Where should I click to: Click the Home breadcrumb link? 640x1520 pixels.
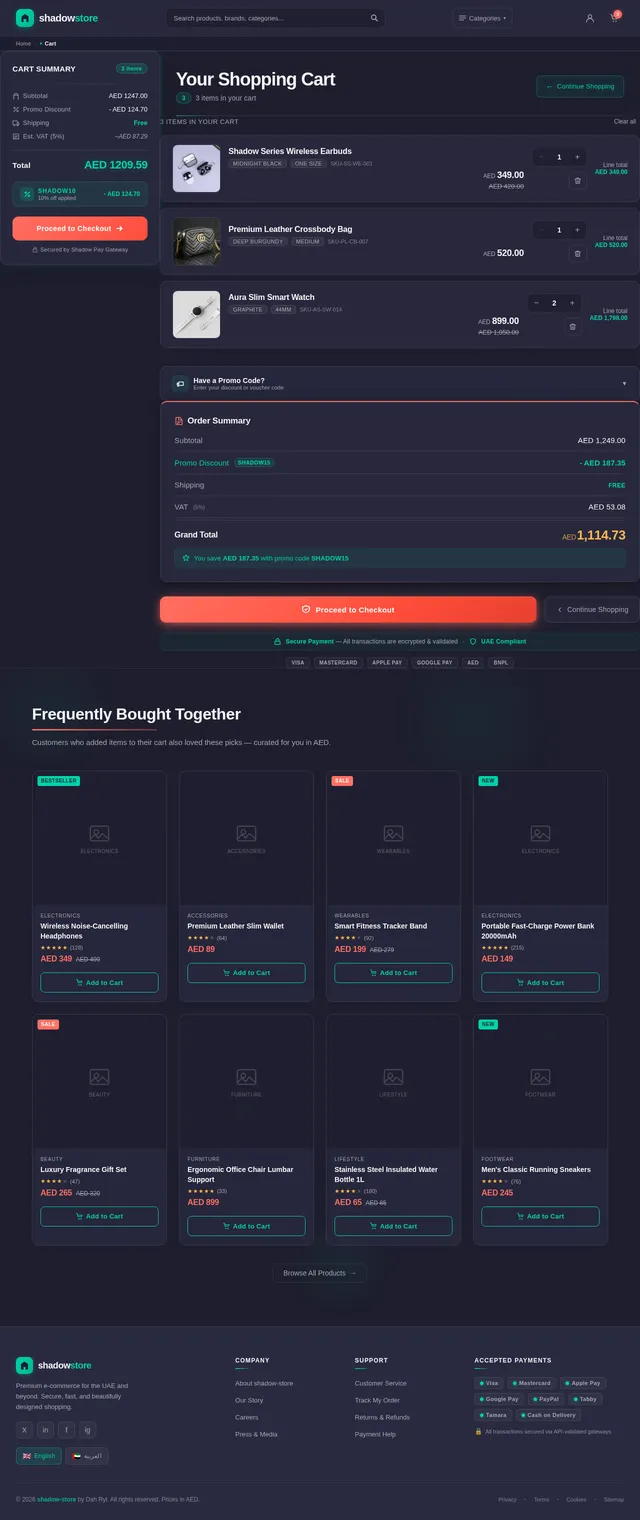tap(23, 44)
